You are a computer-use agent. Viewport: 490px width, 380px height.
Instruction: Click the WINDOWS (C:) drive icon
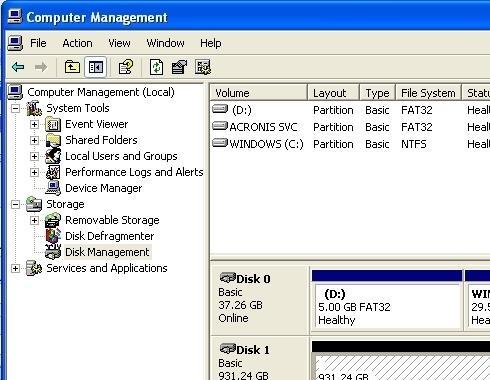point(220,143)
